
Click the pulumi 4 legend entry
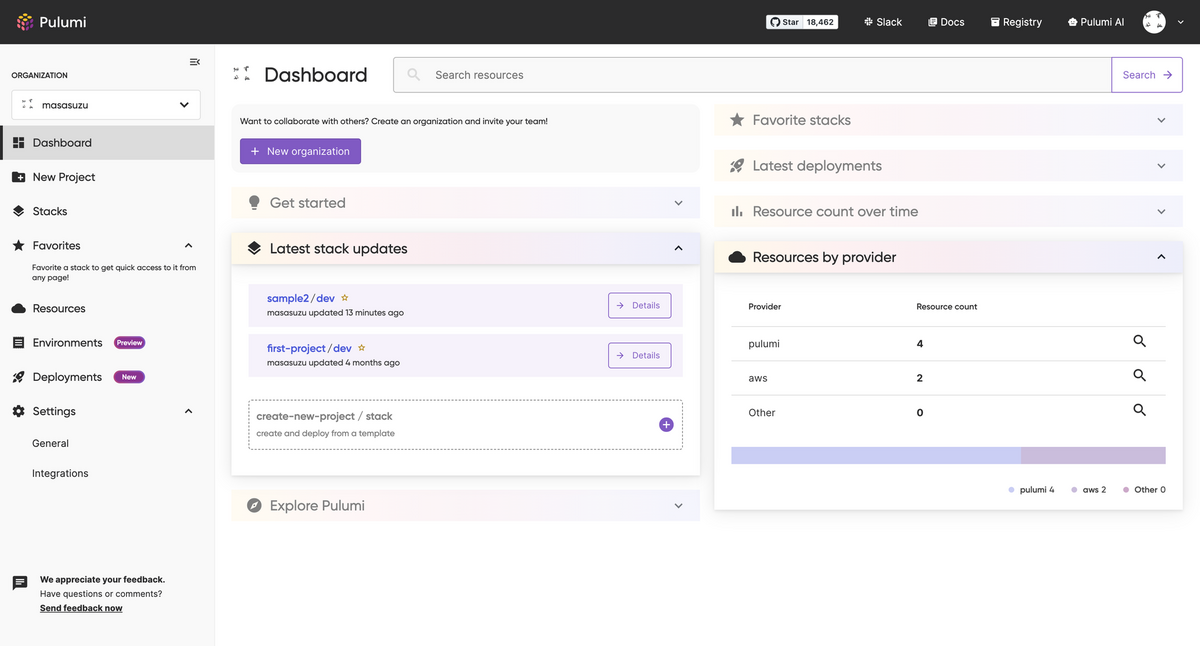coord(1032,490)
